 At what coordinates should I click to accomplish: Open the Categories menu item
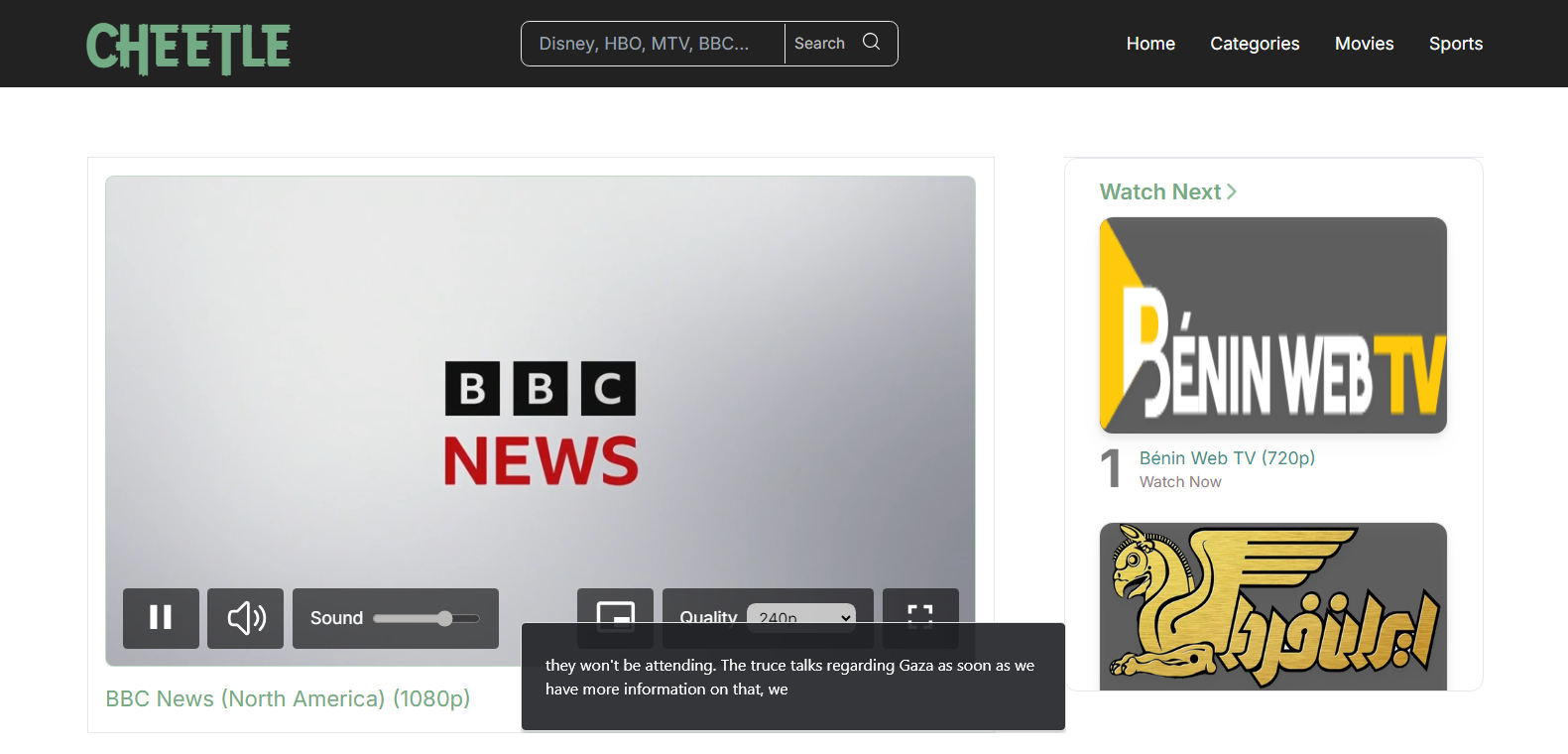pos(1255,44)
